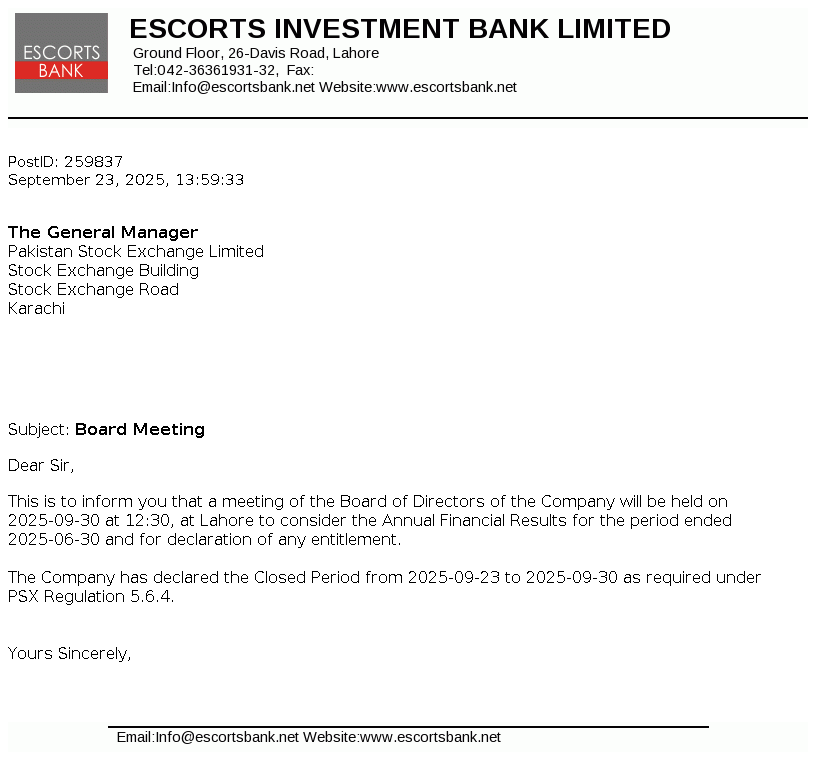Click the Davis Road, Lahore address line
This screenshot has width=817, height=760.
click(255, 53)
